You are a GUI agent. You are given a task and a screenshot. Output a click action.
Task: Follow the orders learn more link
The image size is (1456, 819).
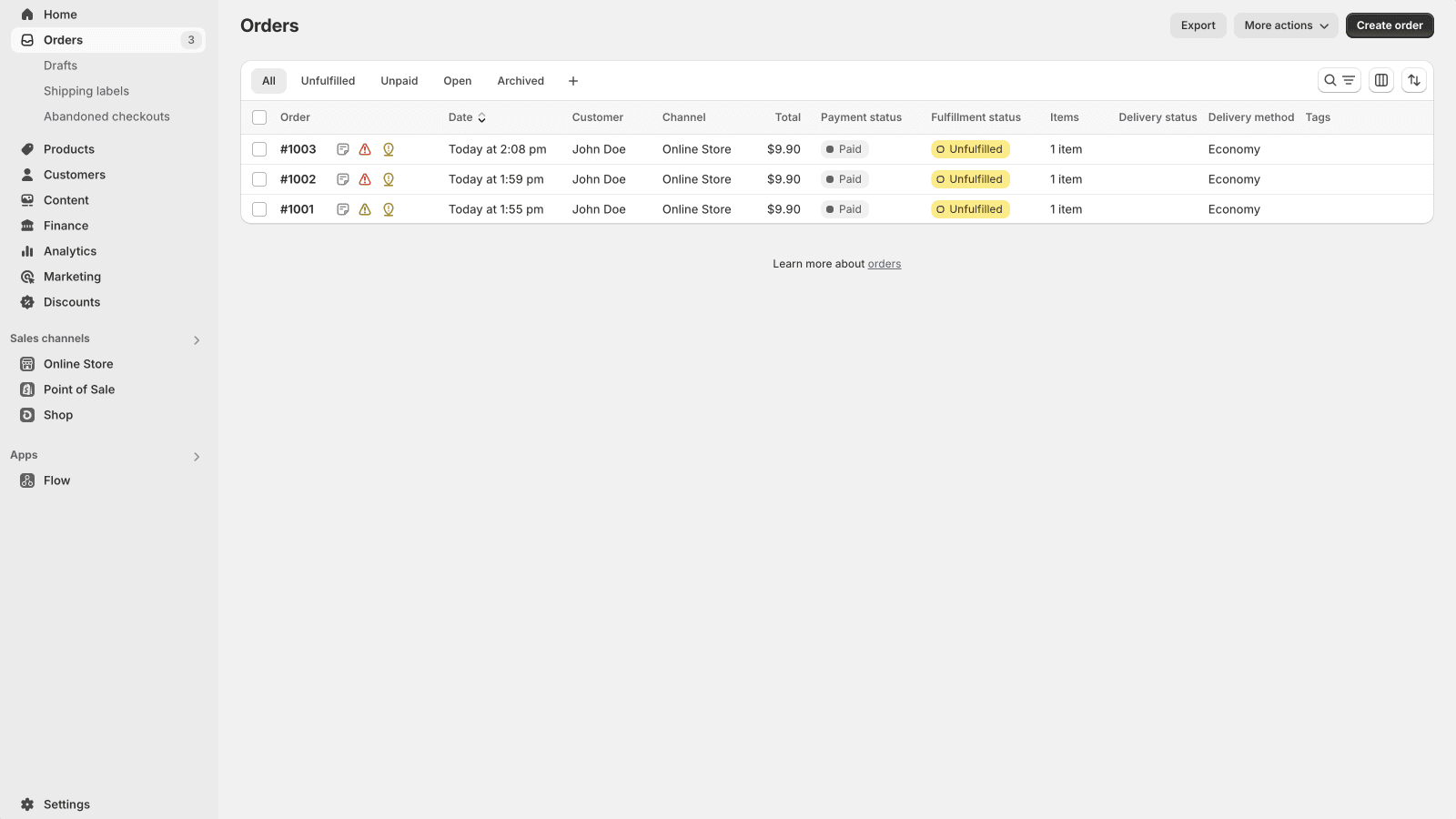coord(884,263)
